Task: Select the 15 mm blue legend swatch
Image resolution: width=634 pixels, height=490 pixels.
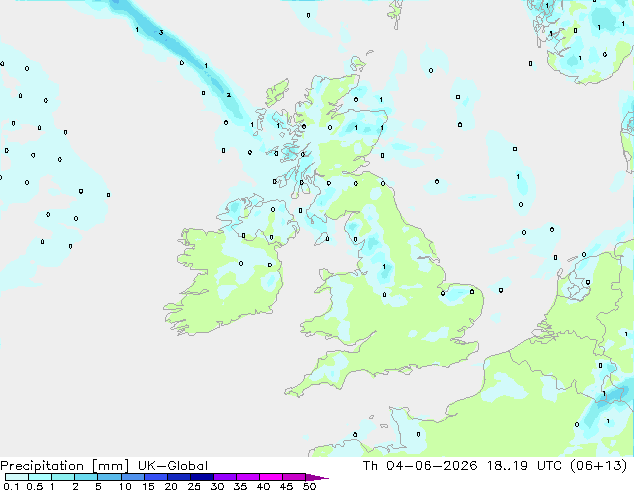Action: coord(156,477)
